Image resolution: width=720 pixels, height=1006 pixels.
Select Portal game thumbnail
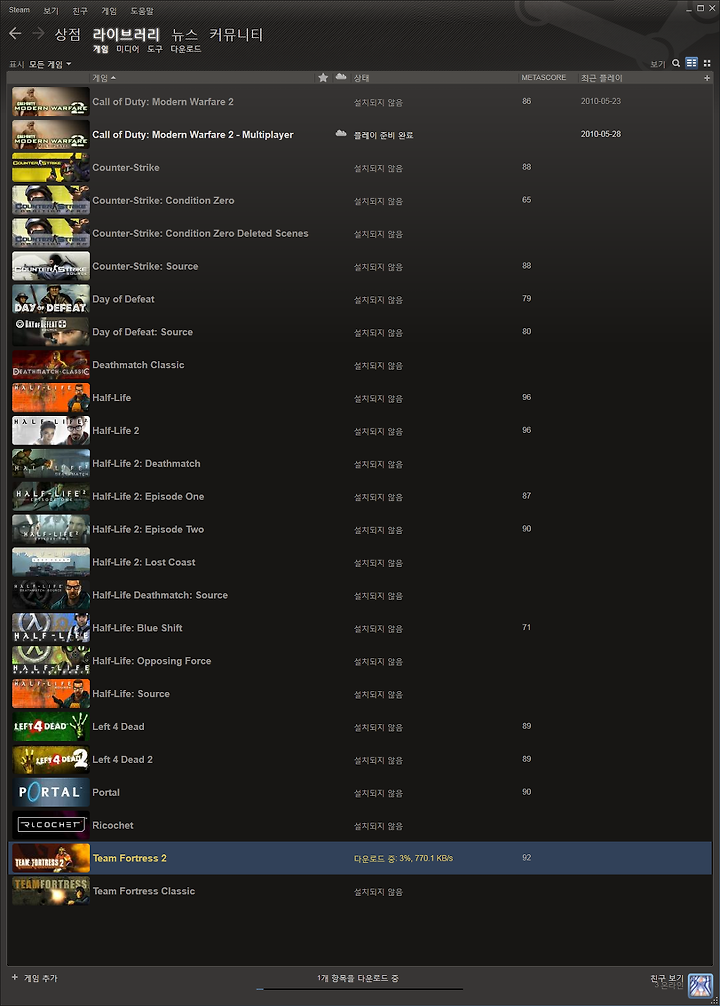(x=51, y=792)
